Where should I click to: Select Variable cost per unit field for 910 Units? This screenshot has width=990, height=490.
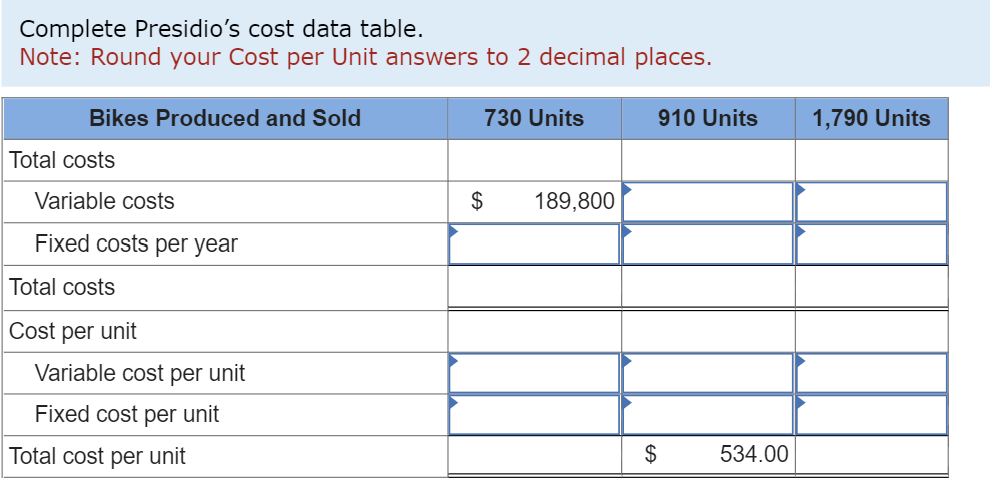(x=708, y=373)
